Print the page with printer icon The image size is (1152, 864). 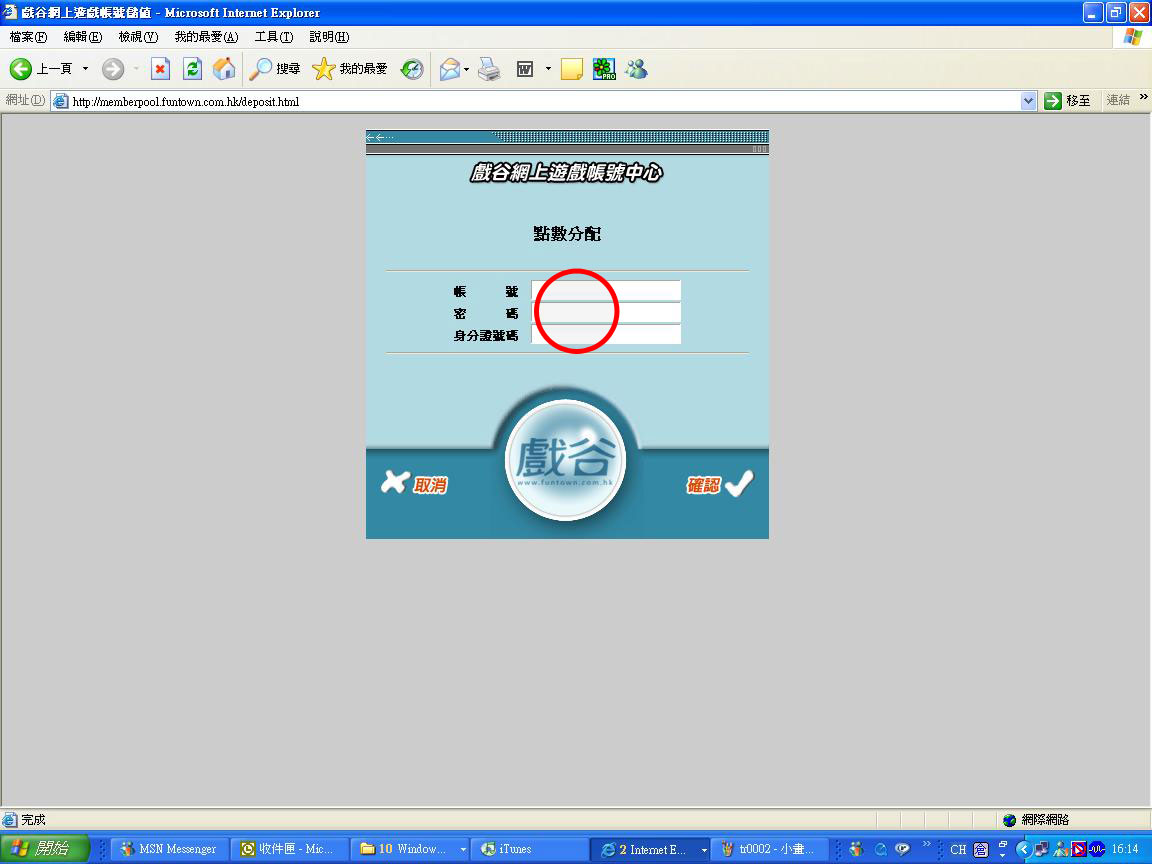[x=489, y=69]
